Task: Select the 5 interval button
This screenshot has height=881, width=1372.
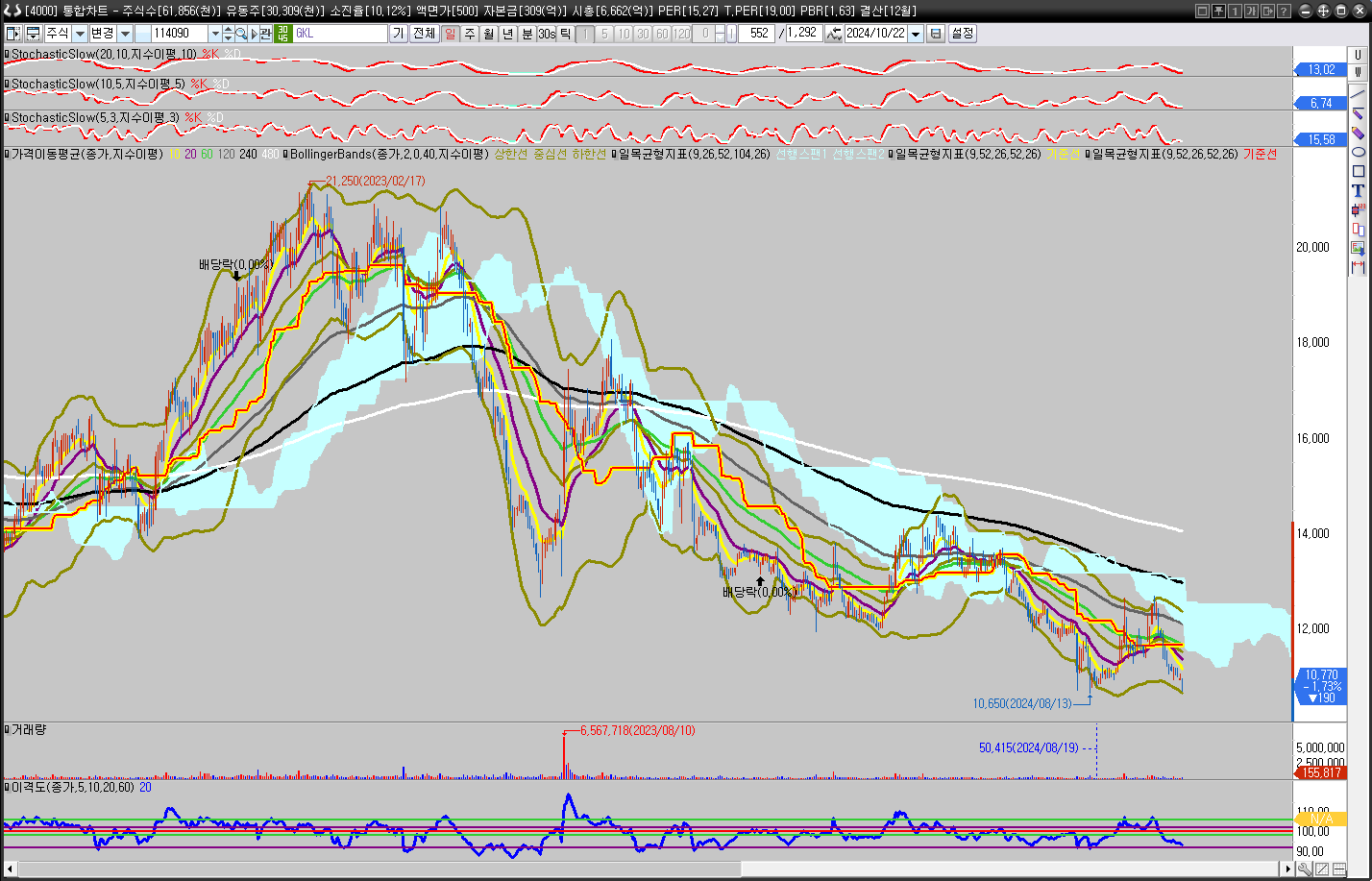Action: pos(604,34)
